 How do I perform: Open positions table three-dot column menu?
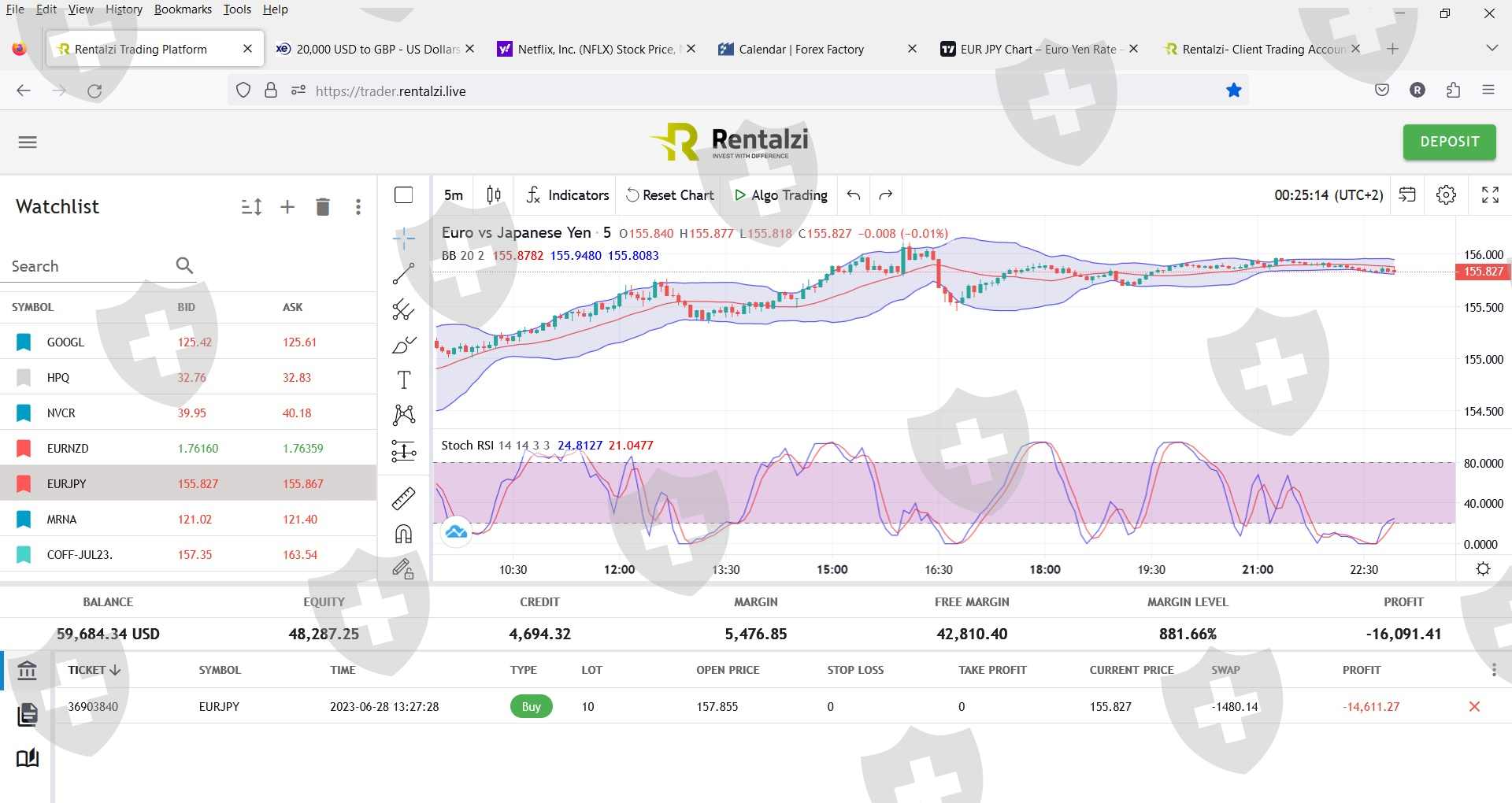1494,670
